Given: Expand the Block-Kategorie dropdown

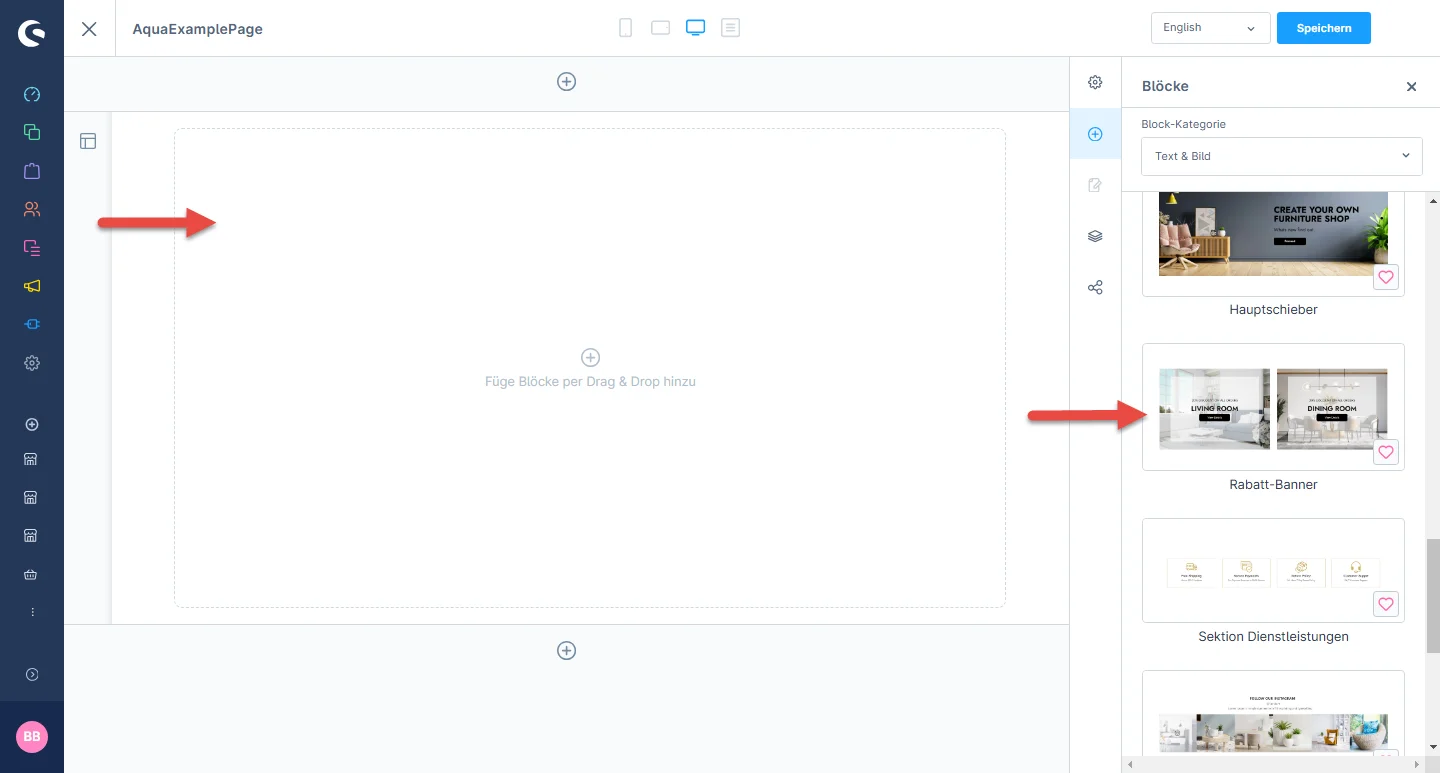Looking at the screenshot, I should [x=1281, y=156].
